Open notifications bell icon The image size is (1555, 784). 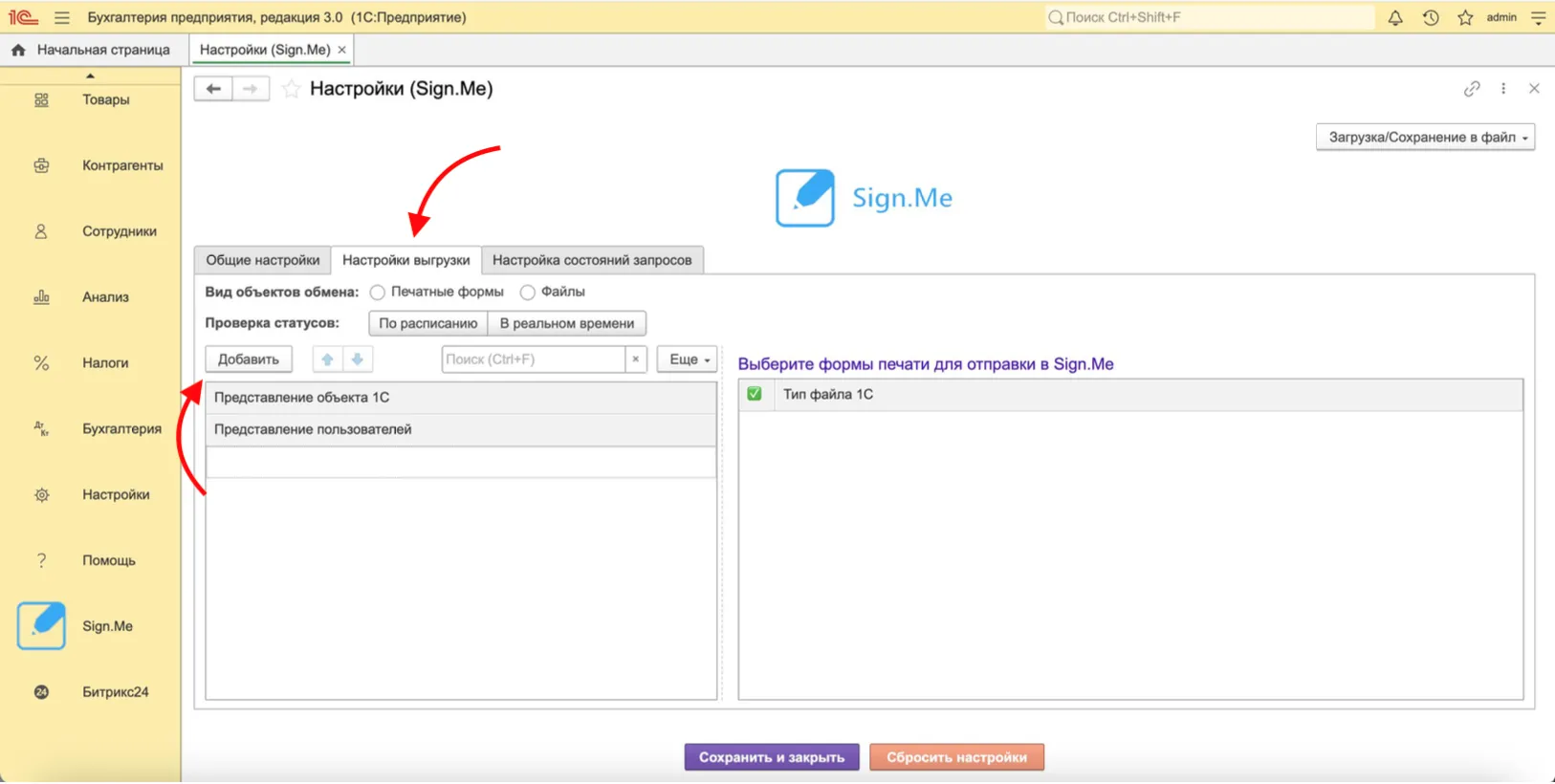click(x=1395, y=17)
